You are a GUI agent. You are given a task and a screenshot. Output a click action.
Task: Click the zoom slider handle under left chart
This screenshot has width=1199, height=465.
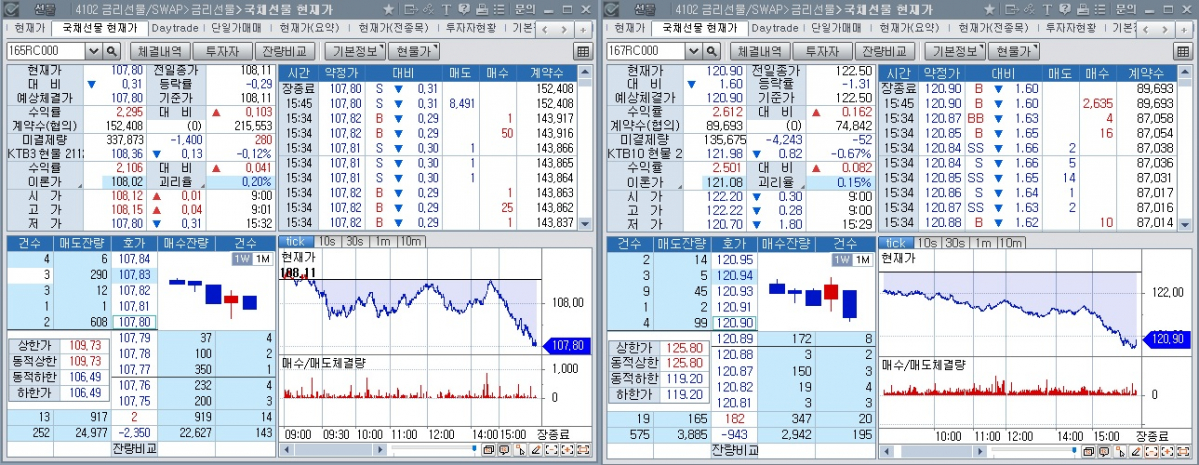click(x=474, y=449)
